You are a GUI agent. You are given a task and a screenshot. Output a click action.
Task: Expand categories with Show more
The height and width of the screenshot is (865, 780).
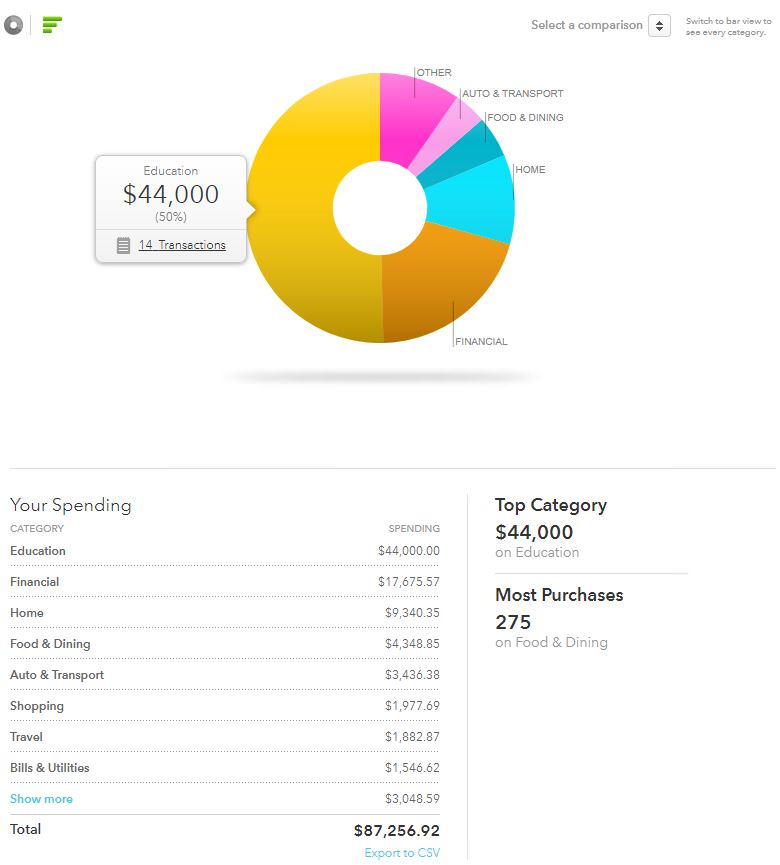point(41,798)
